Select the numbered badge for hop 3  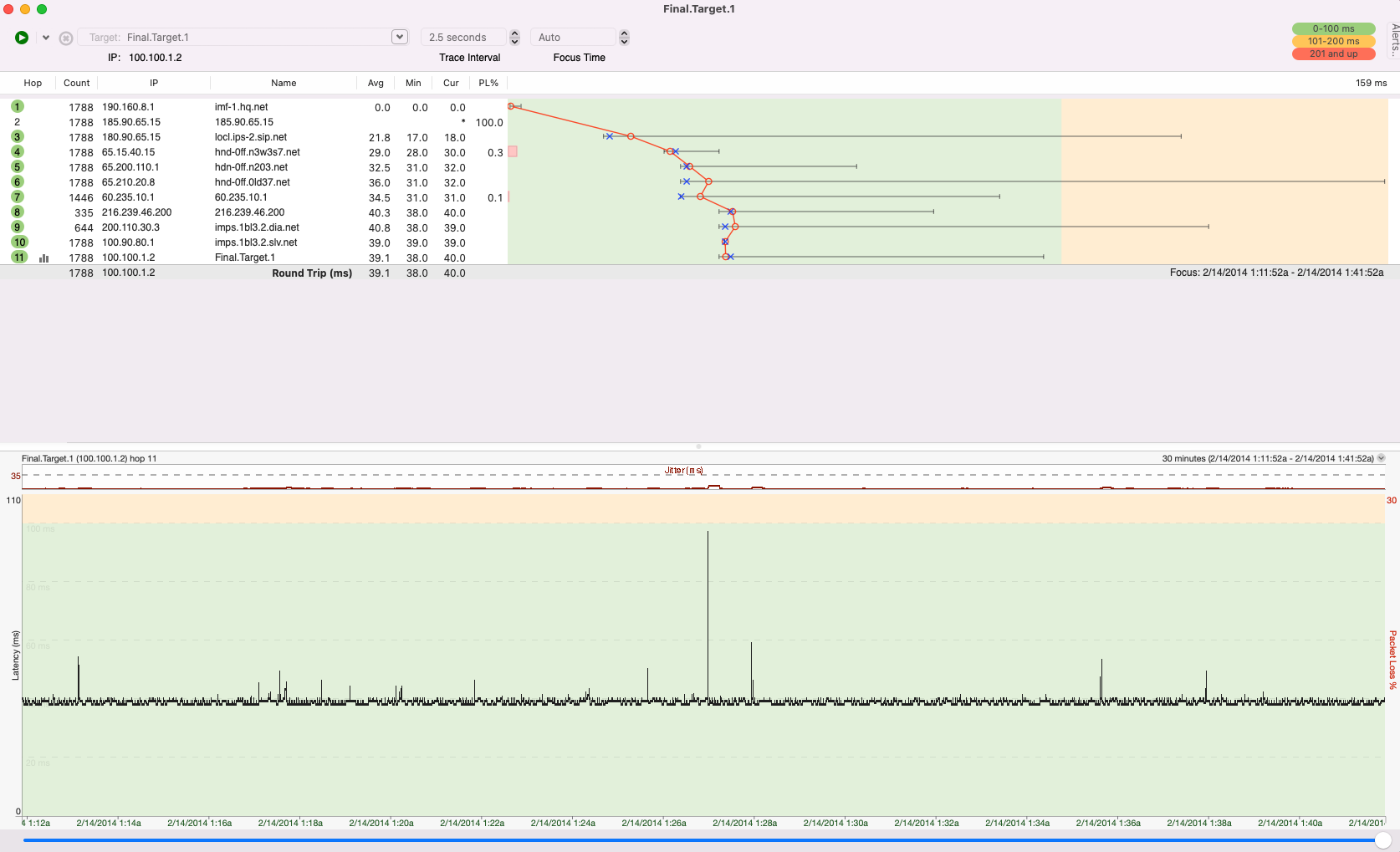(18, 136)
